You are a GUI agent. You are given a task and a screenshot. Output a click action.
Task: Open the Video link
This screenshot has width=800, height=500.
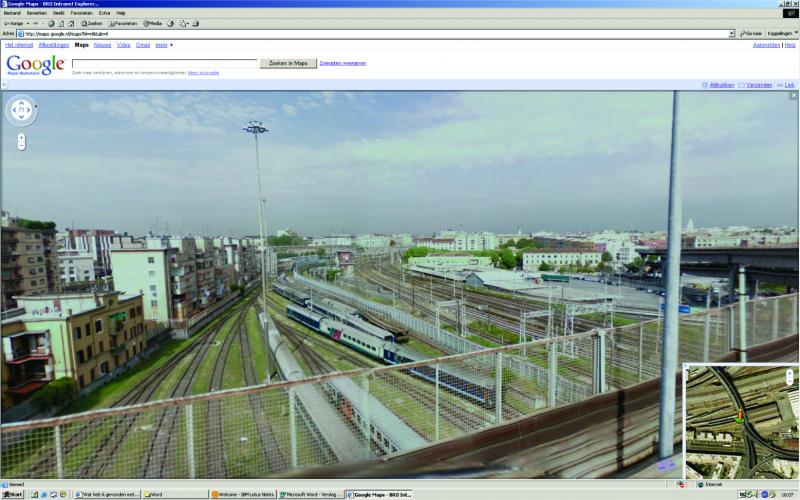[x=123, y=45]
